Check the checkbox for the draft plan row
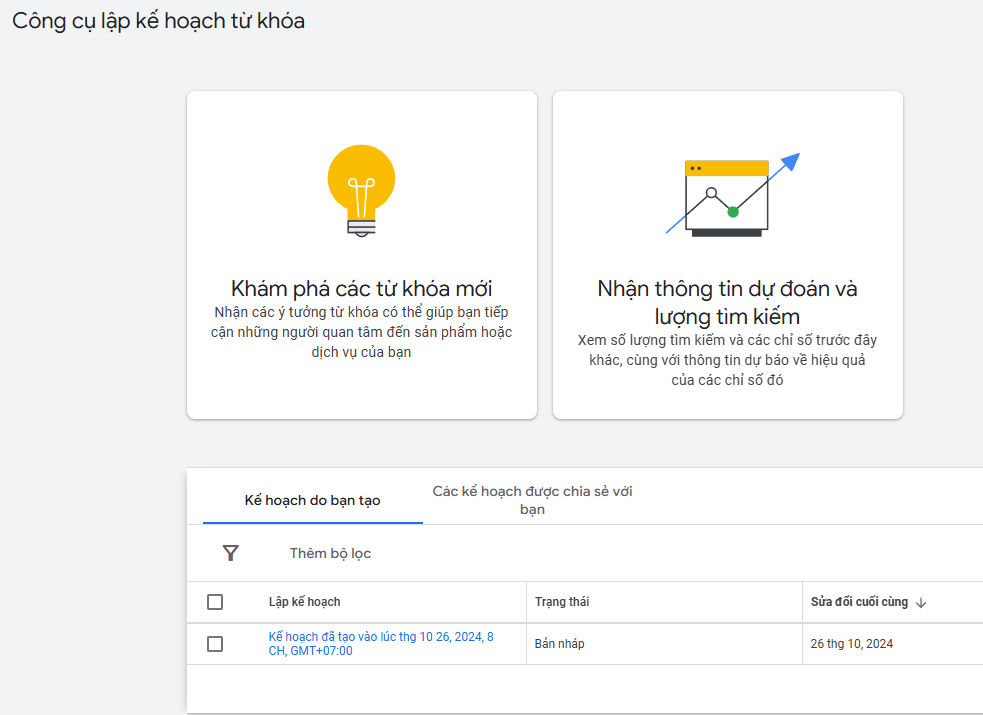 214,643
